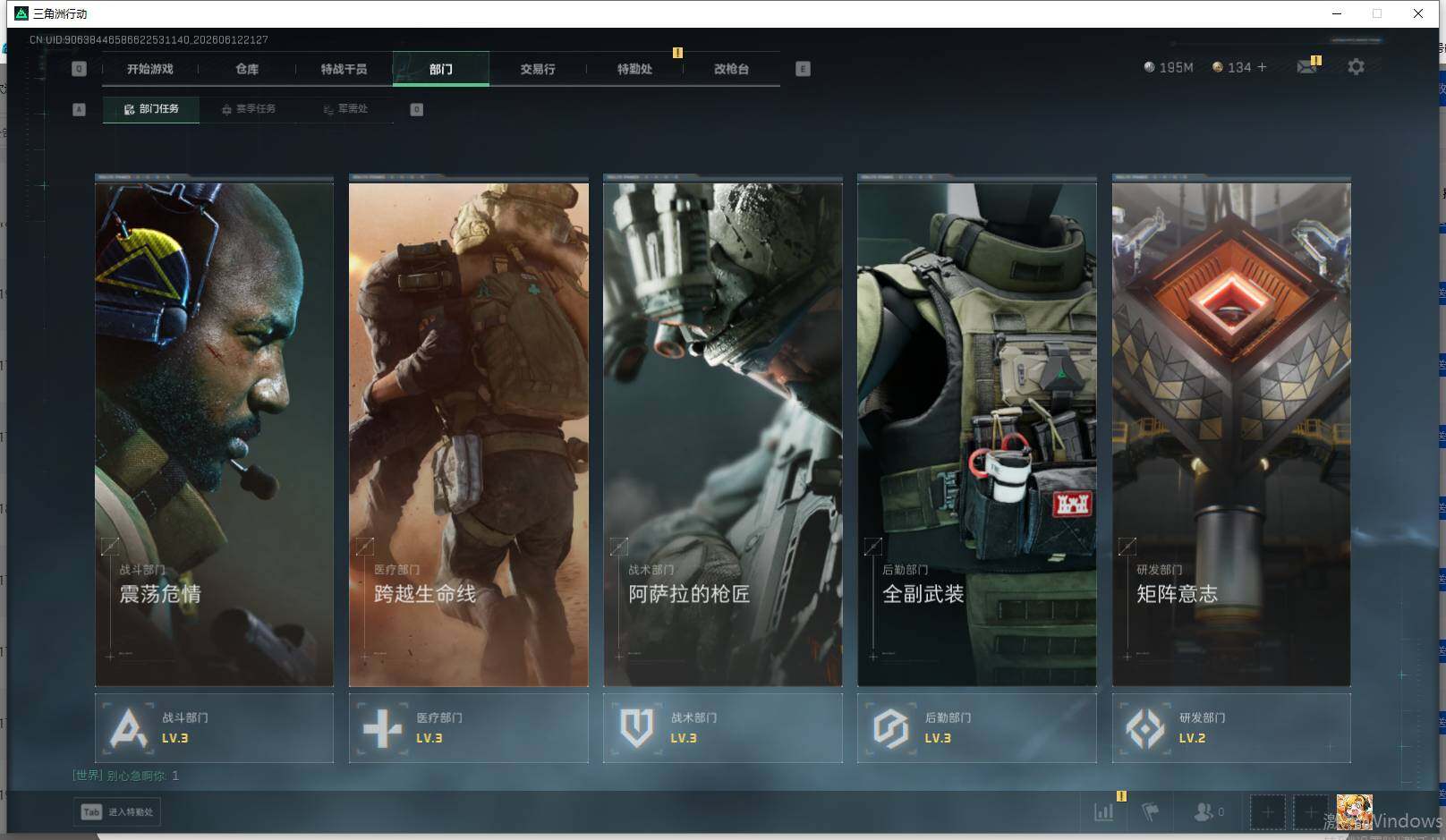Switch to the 改枪台 tab
The height and width of the screenshot is (840, 1446).
click(731, 69)
